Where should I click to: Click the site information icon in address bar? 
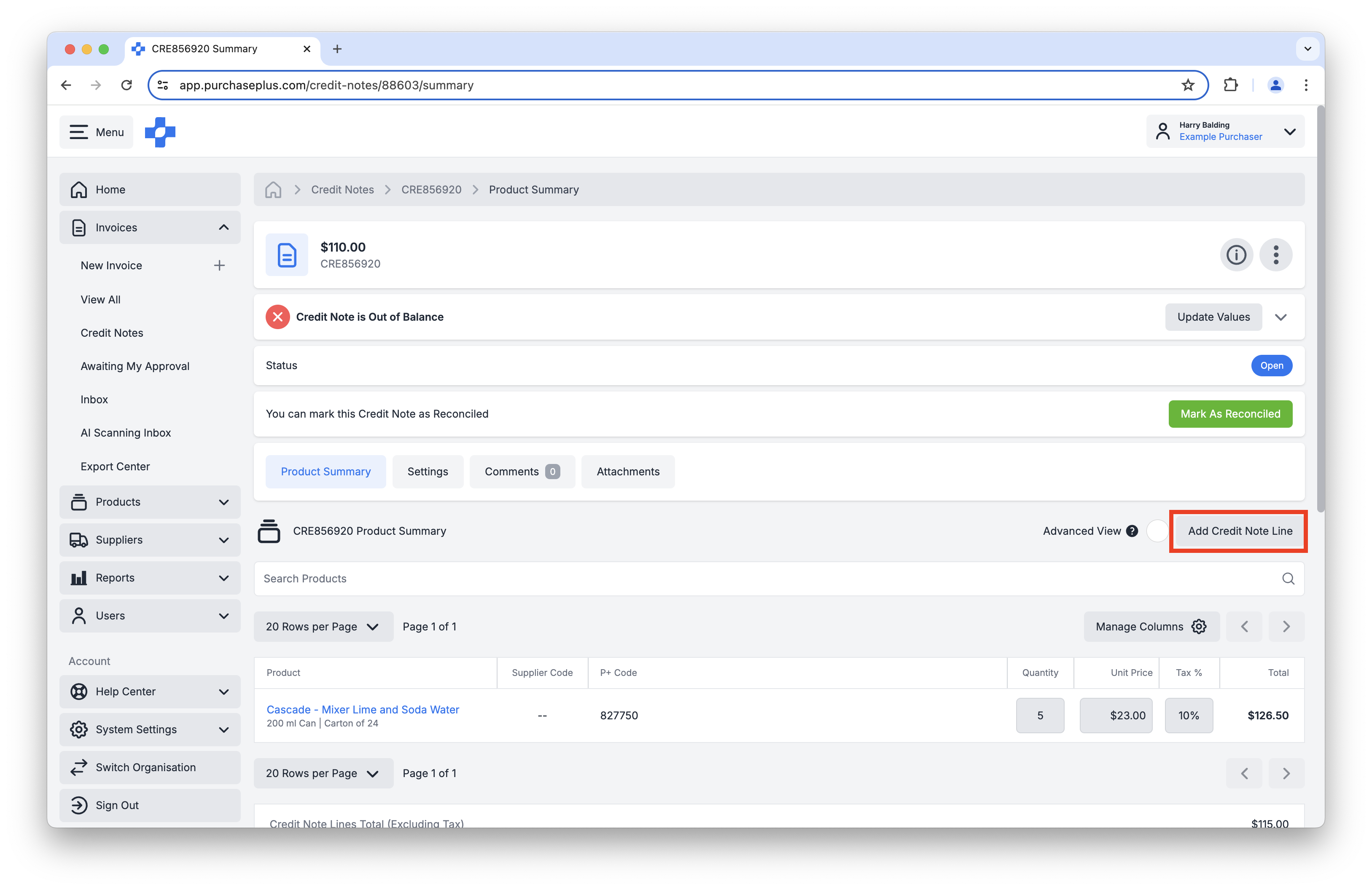click(x=163, y=85)
